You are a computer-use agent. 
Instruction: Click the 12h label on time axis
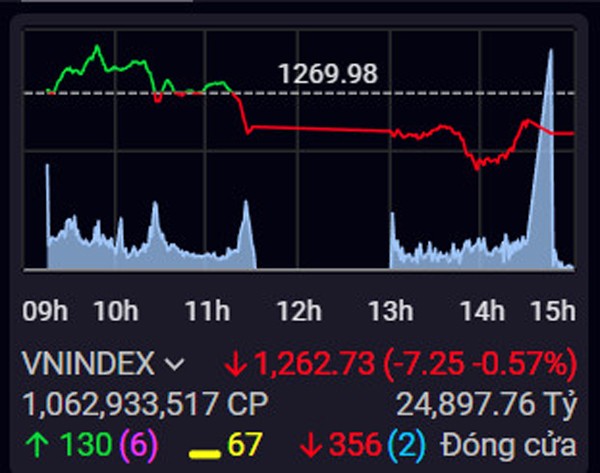click(x=297, y=311)
